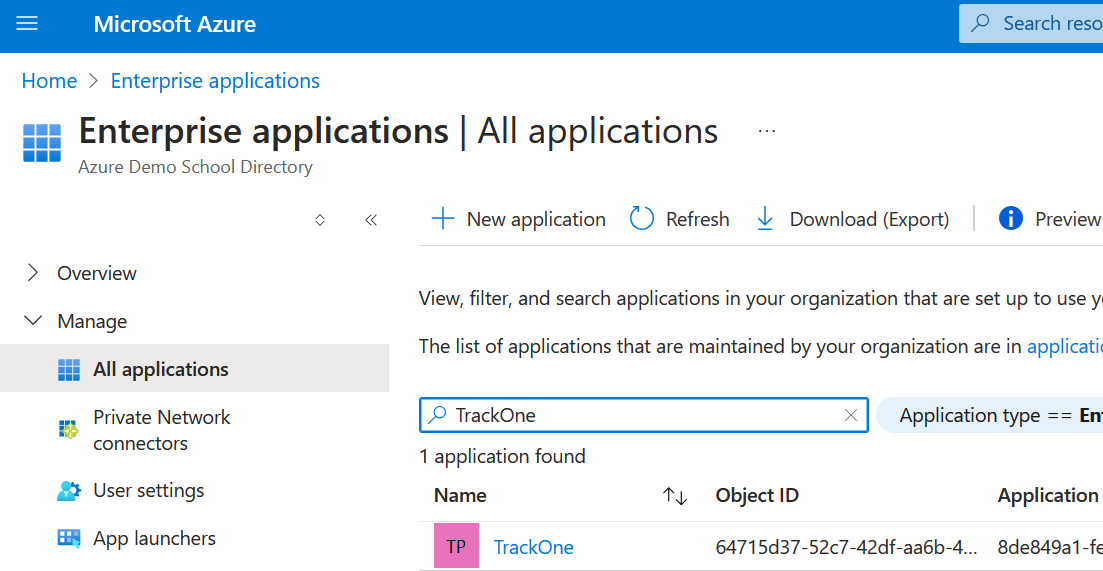1103x571 pixels.
Task: Click the User settings icon
Action: pos(69,491)
